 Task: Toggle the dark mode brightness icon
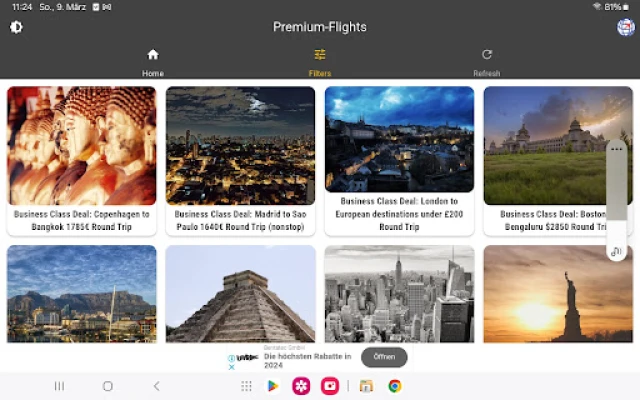(16, 27)
